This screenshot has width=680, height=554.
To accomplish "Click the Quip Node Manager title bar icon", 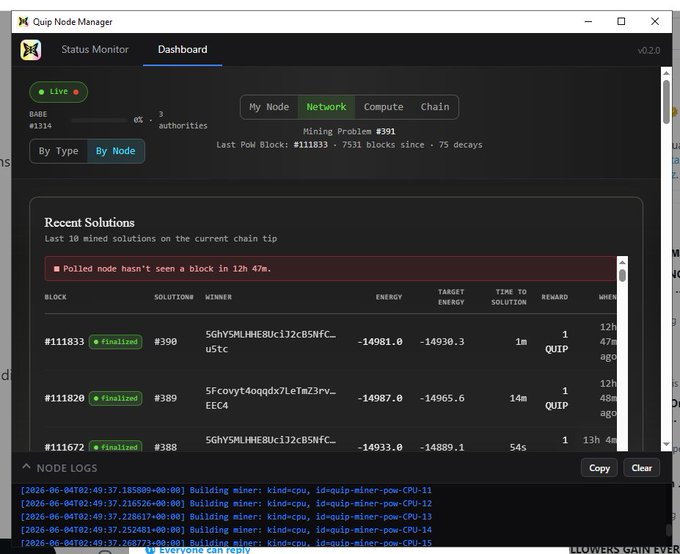I will pos(23,21).
